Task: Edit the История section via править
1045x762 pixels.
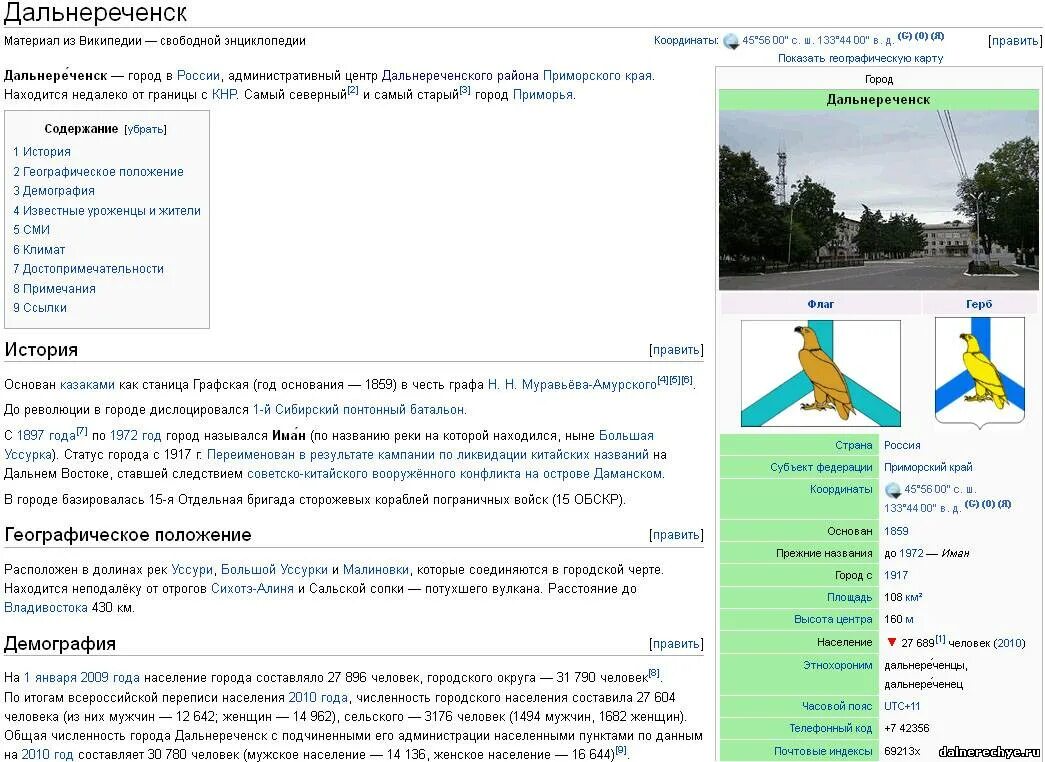Action: click(x=676, y=350)
